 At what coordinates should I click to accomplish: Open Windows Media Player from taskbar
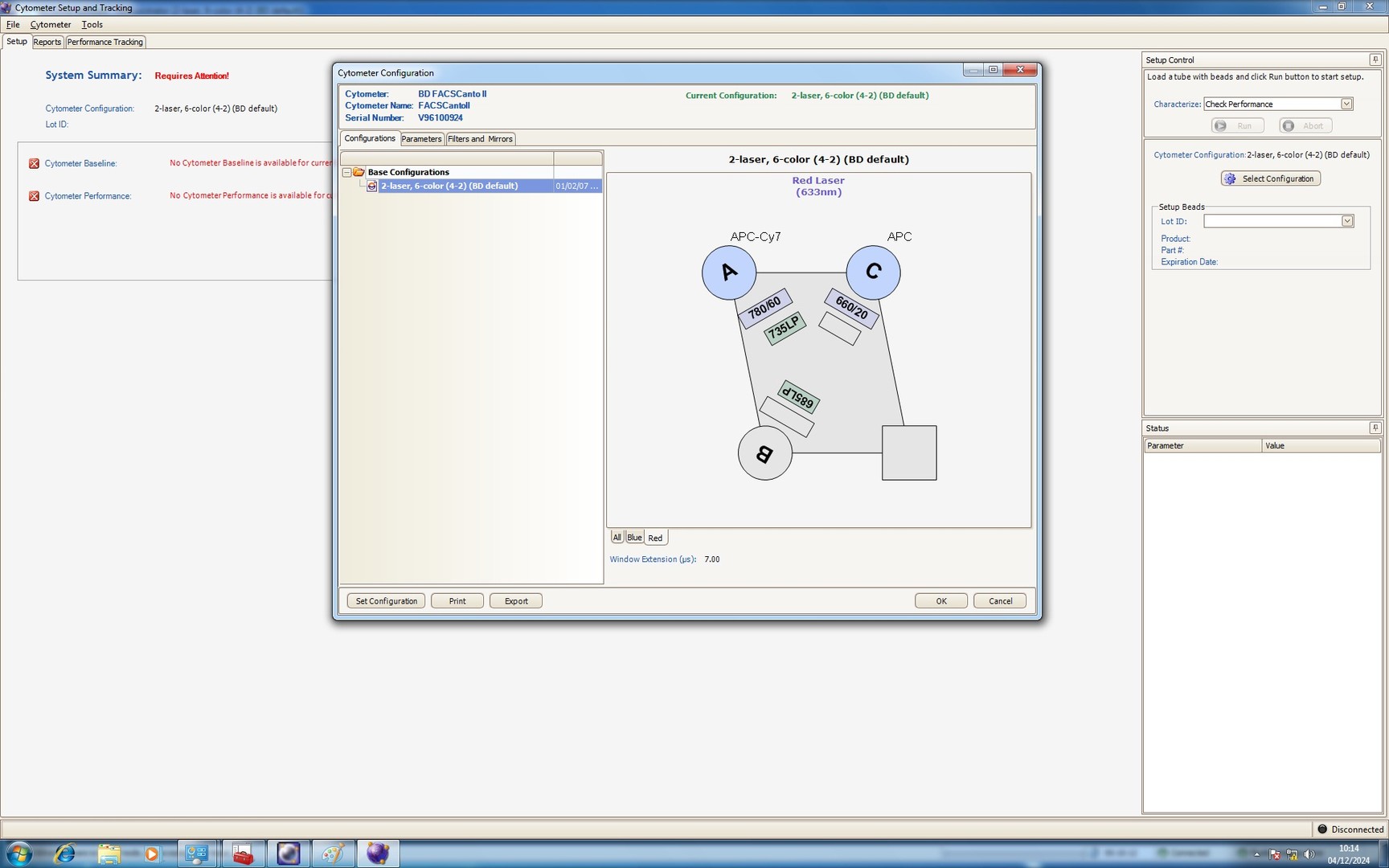tap(151, 854)
